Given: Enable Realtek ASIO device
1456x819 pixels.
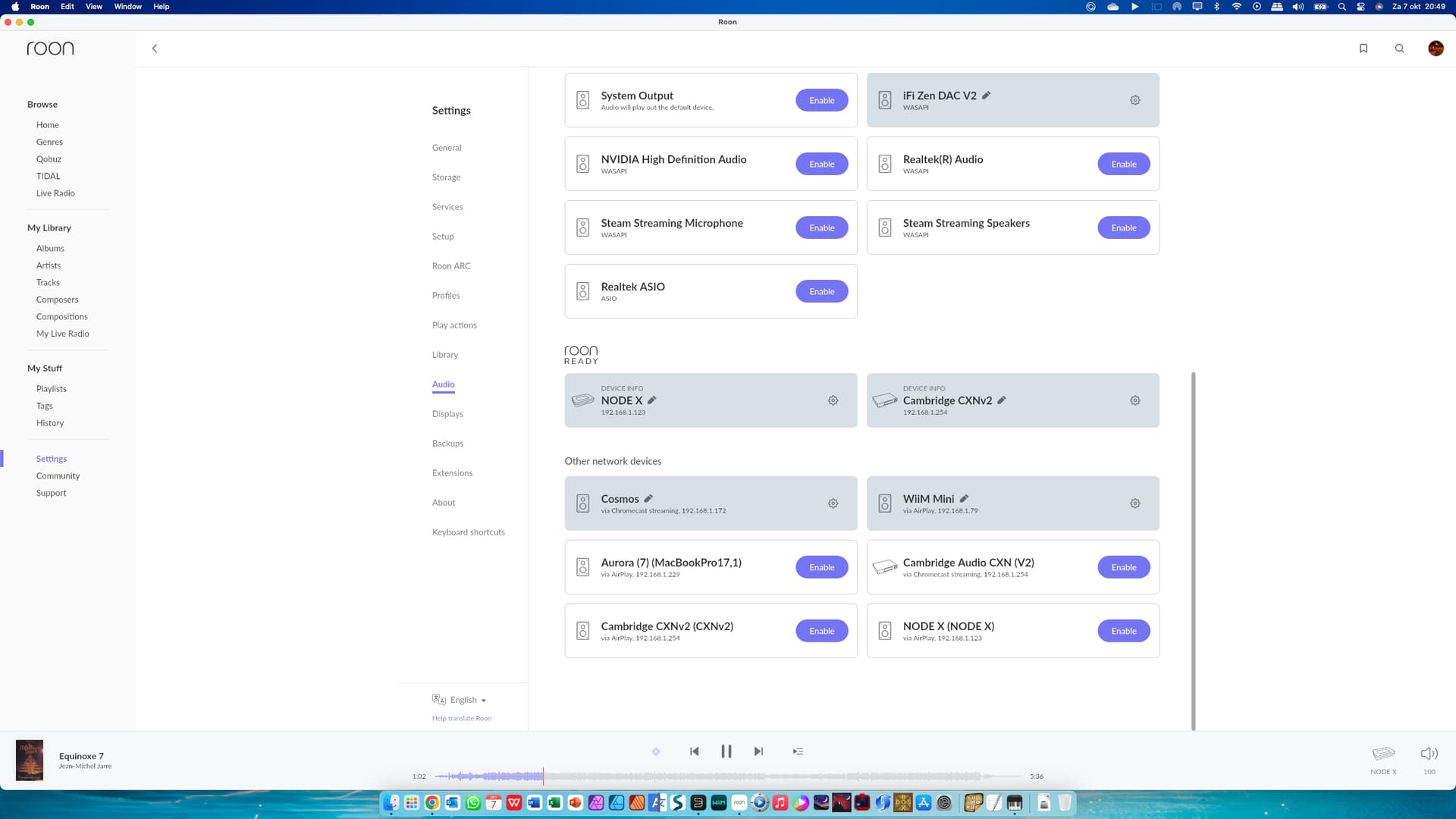Looking at the screenshot, I should click(821, 291).
